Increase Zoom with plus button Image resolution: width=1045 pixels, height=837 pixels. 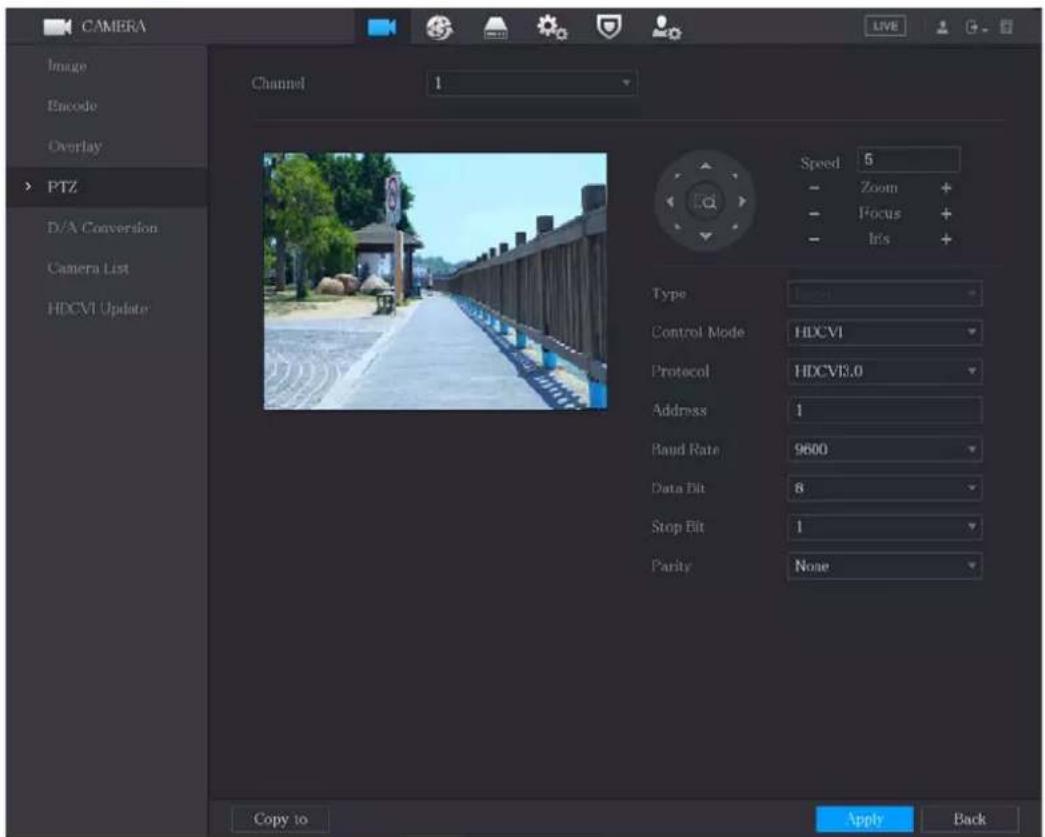[946, 188]
